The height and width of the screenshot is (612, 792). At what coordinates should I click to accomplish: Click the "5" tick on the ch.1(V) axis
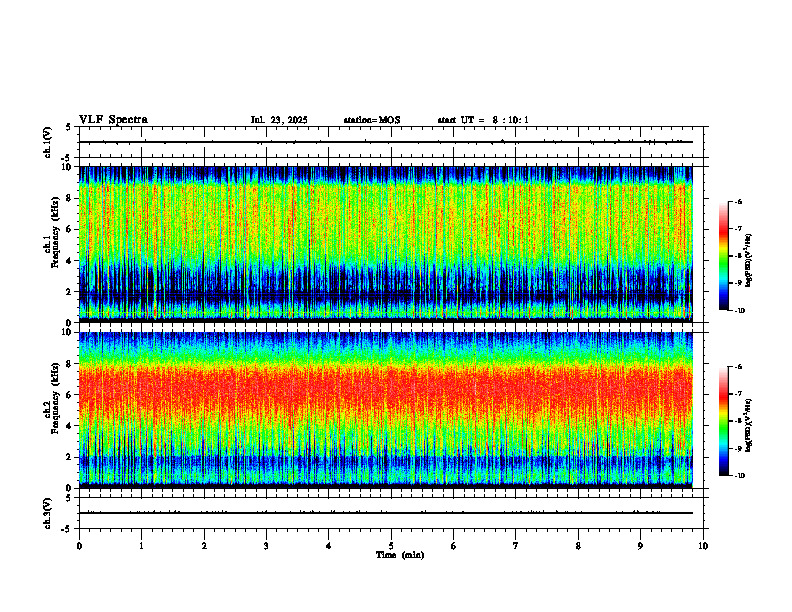click(70, 128)
